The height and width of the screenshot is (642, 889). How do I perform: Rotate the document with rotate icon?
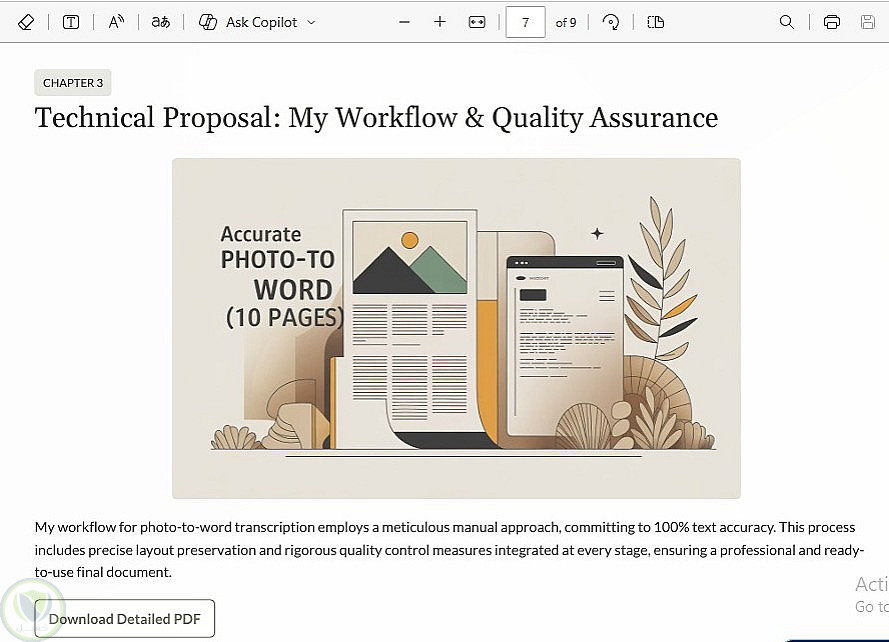(611, 22)
